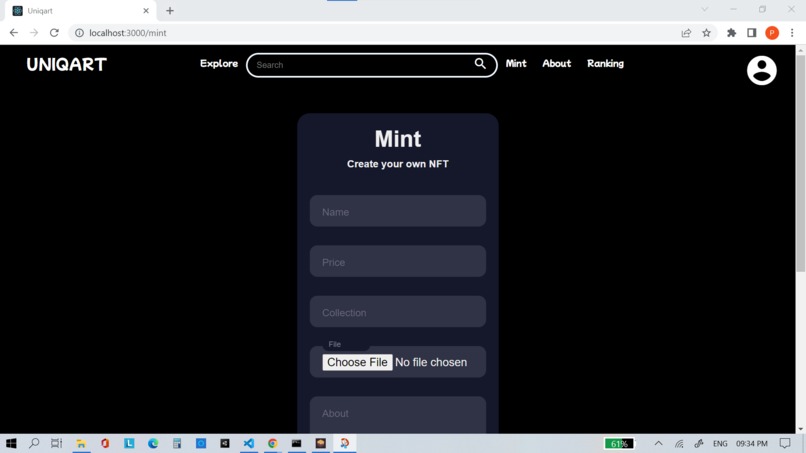Bookmark this page with the star icon
806x453 pixels.
click(x=706, y=33)
